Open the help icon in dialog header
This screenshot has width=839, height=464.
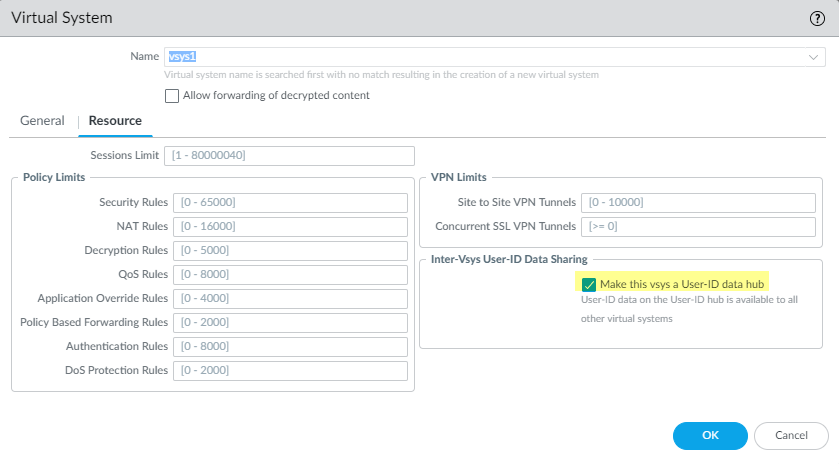(817, 18)
